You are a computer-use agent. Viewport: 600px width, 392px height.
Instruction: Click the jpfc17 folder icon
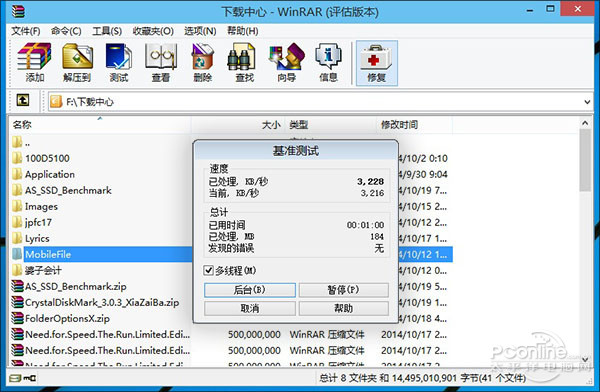(17, 222)
